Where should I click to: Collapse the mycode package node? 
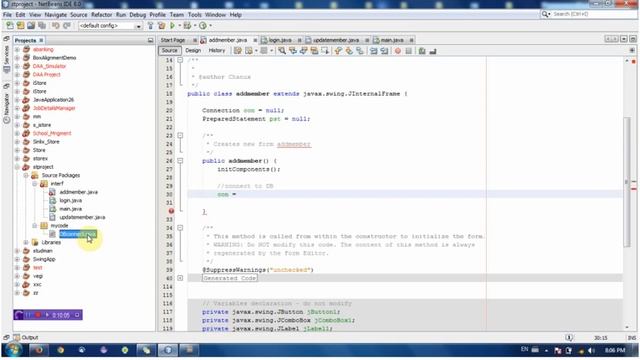point(35,226)
